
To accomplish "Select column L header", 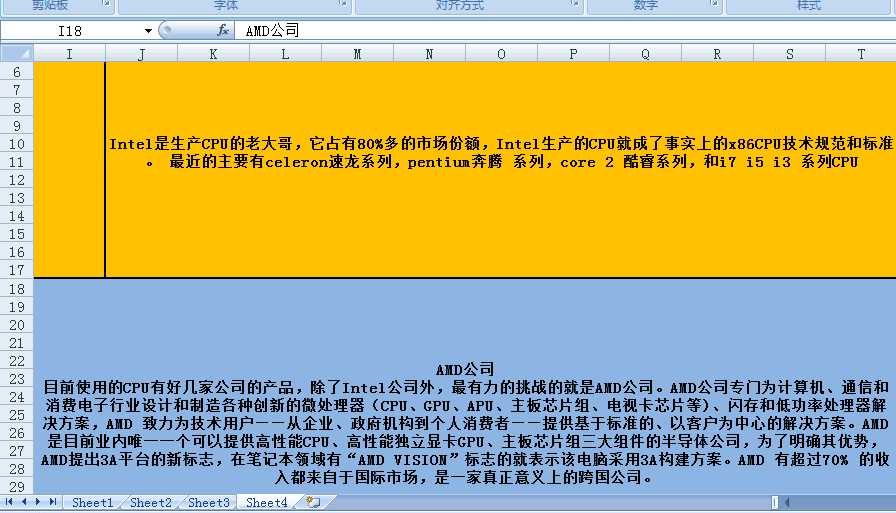I will (286, 54).
